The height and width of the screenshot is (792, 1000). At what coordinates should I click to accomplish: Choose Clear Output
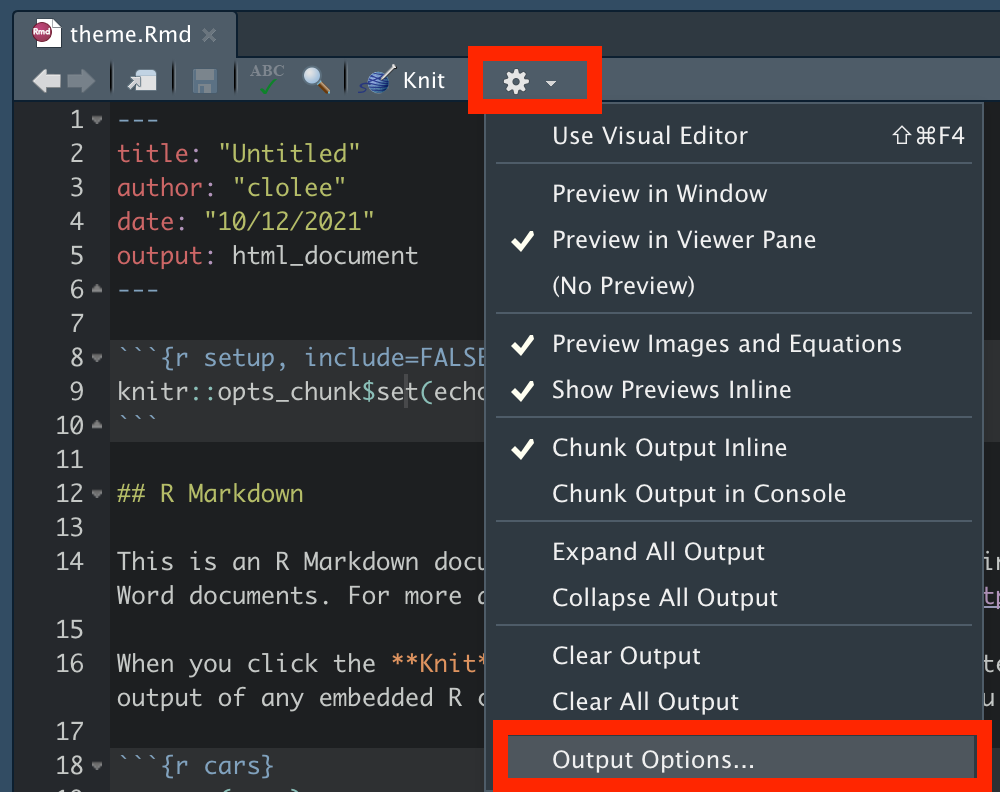coord(733,656)
